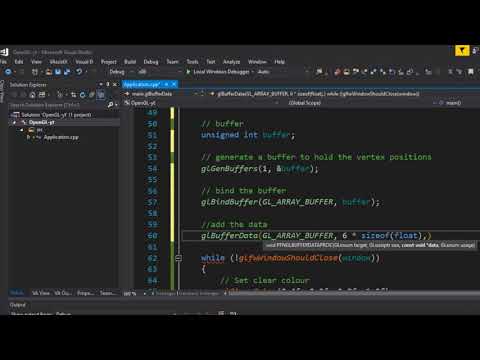The image size is (480, 360).
Task: Click the Open File toolbar icon
Action: click(49, 72)
